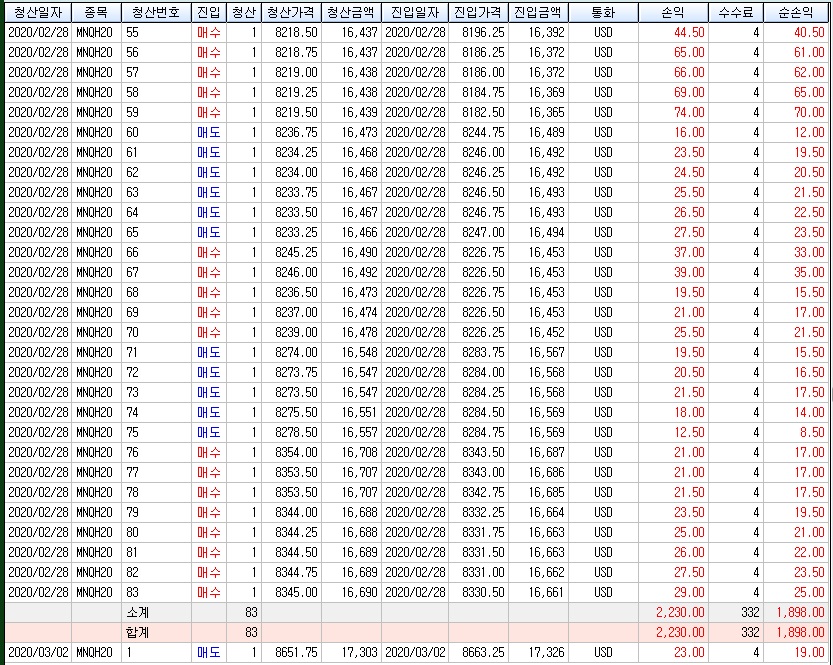The width and height of the screenshot is (833, 665).
Task: Click 매수 in row number 66
Action: (209, 252)
